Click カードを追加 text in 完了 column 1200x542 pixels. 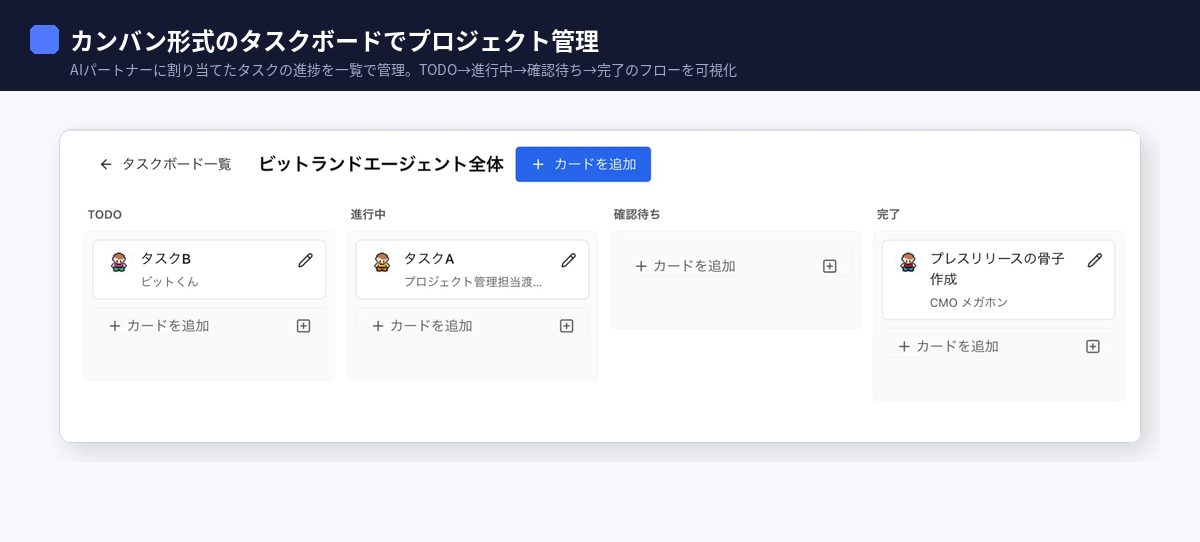pos(957,347)
